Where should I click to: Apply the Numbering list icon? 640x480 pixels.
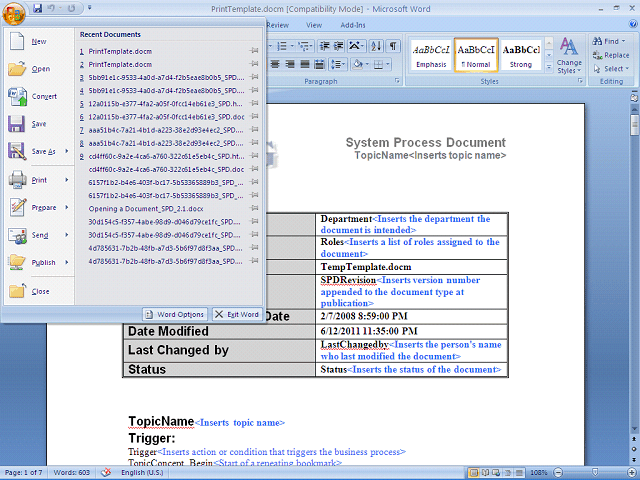pos(282,46)
